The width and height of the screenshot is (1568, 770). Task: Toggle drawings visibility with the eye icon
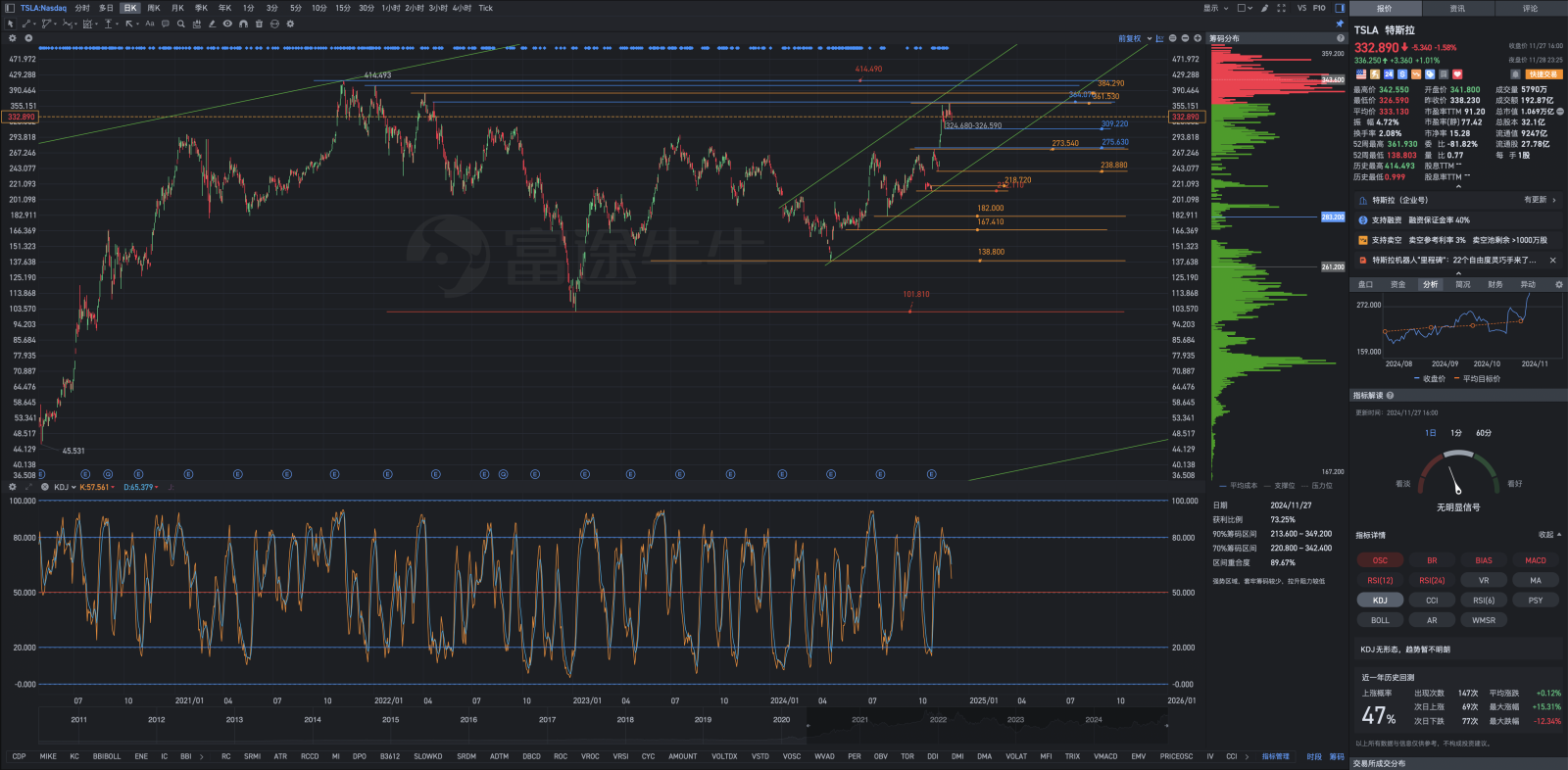[227, 24]
